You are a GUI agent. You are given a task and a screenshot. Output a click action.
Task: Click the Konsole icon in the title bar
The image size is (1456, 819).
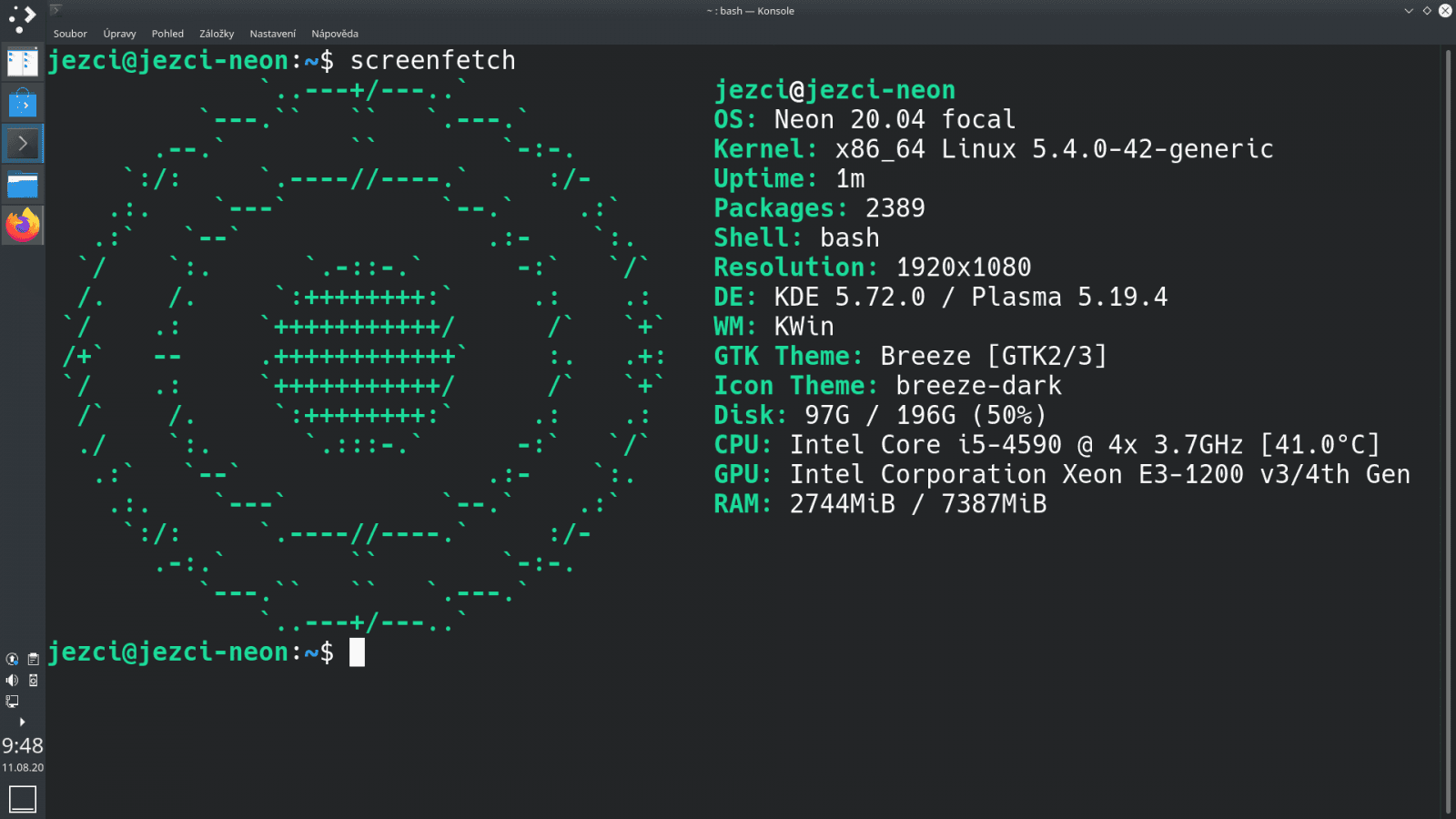tap(56, 10)
